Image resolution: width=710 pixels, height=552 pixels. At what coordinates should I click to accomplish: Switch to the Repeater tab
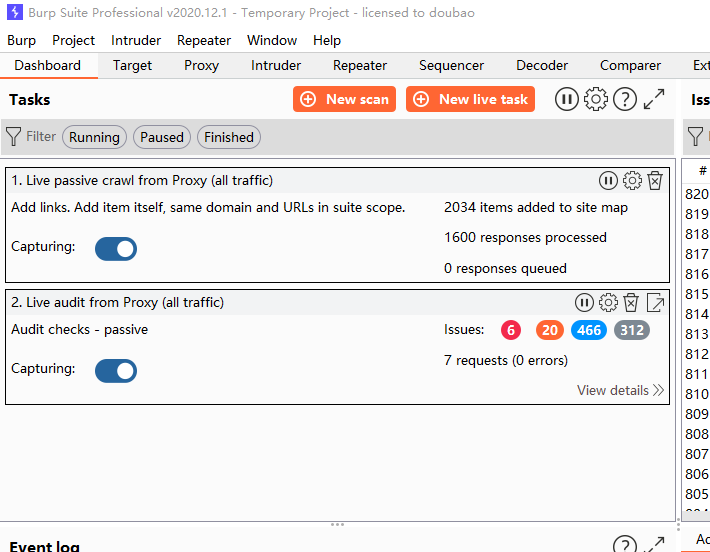(360, 66)
